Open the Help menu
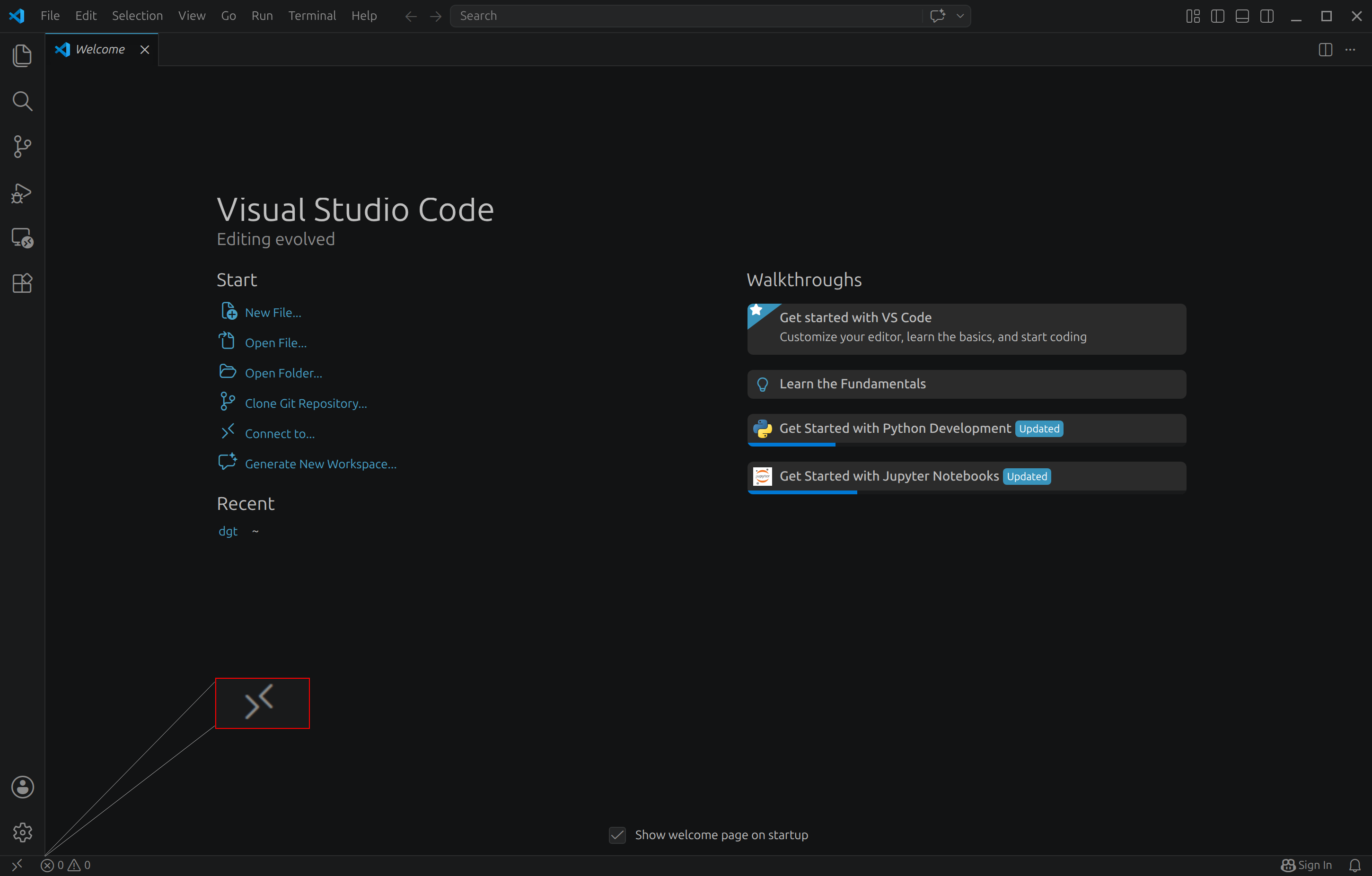1372x876 pixels. (x=364, y=16)
